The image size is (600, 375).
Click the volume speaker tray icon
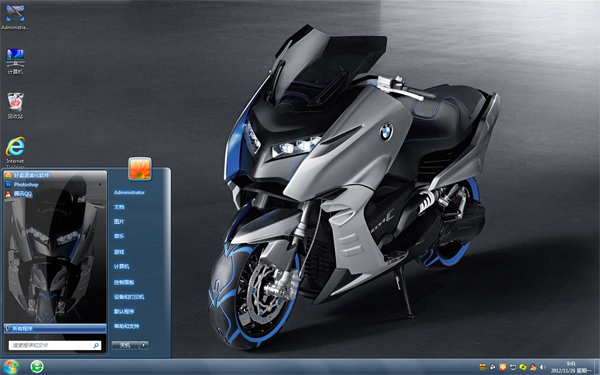(x=543, y=367)
